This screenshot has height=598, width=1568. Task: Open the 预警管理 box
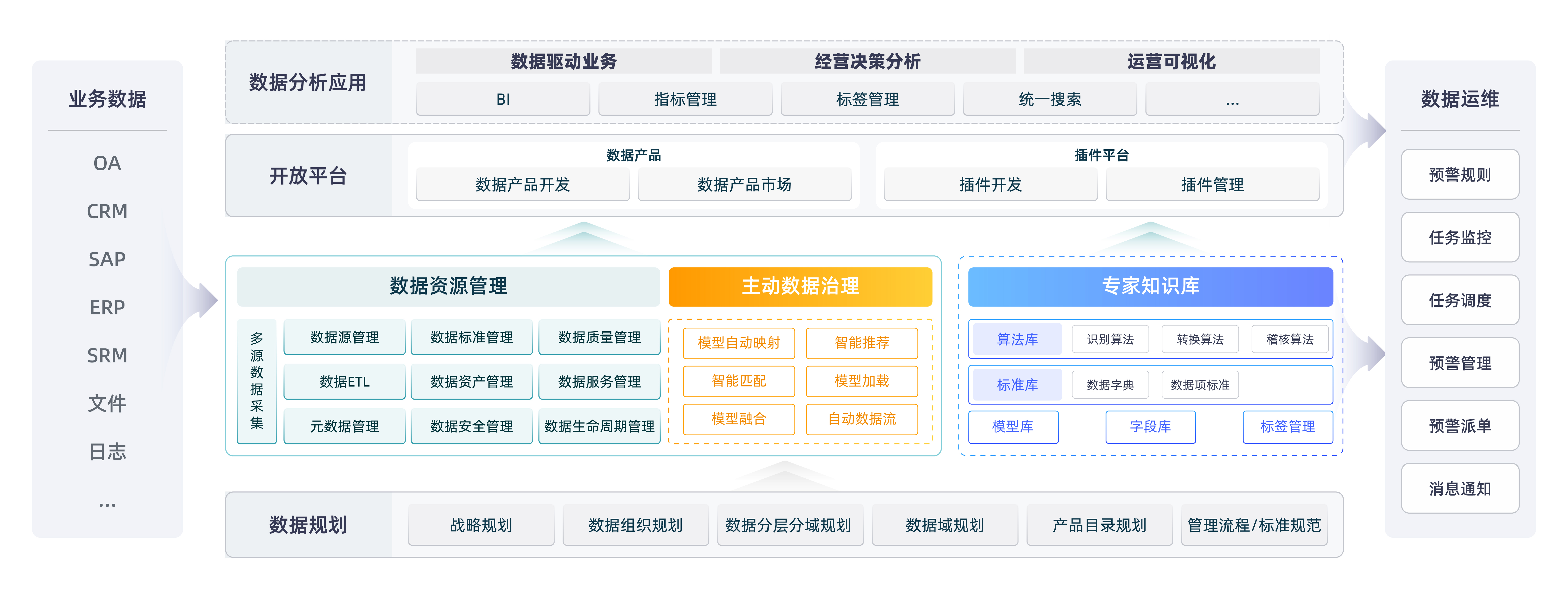[1460, 363]
